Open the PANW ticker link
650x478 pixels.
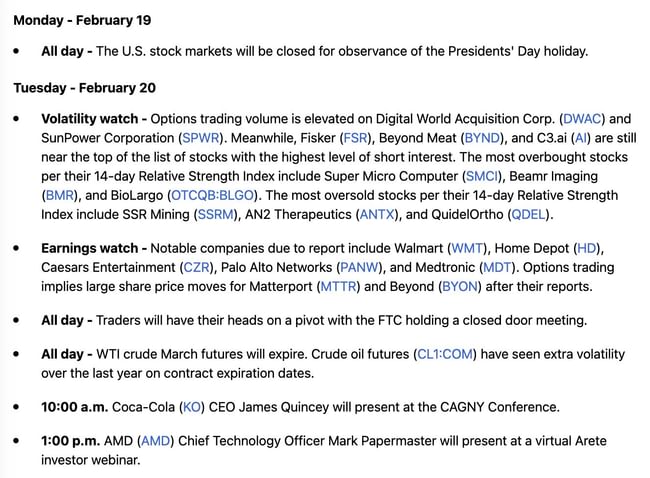[x=357, y=267]
